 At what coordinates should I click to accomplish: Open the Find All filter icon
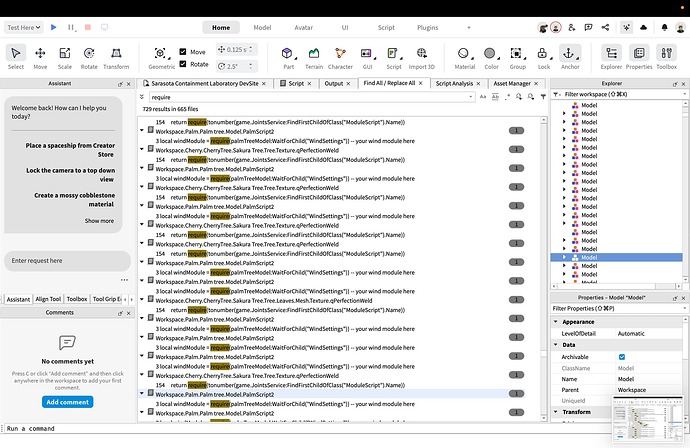pyautogui.click(x=543, y=96)
